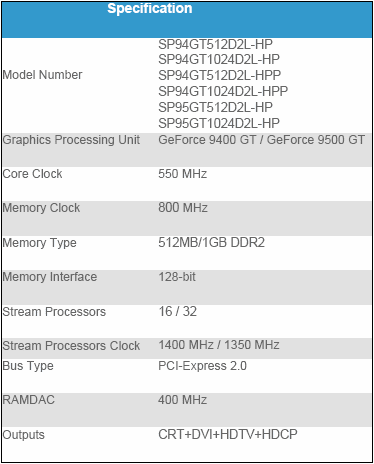Click the 512MB/1GB DDR2 value
This screenshot has width=374, height=464.
212,243
